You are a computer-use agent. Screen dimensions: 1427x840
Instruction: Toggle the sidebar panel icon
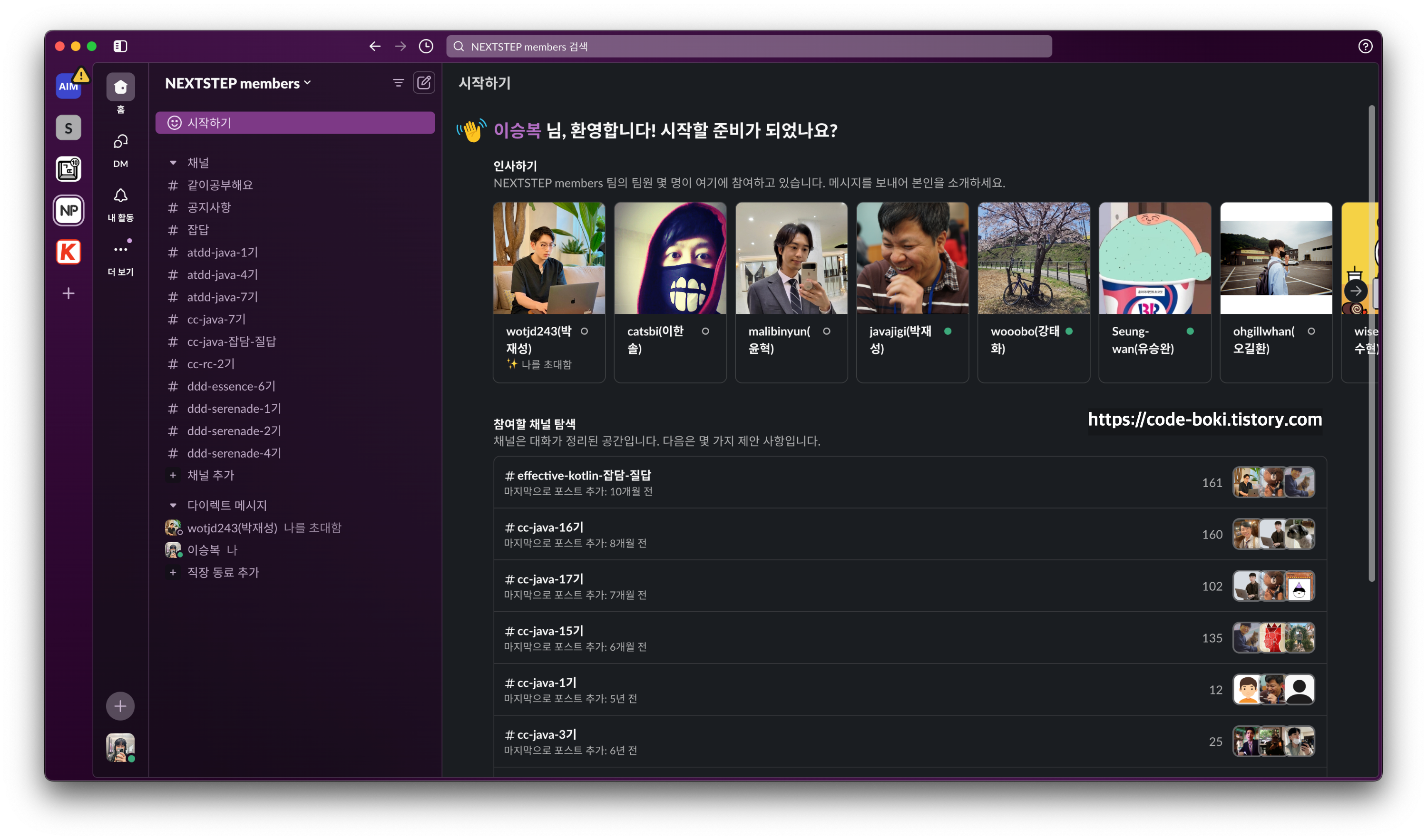click(x=121, y=47)
